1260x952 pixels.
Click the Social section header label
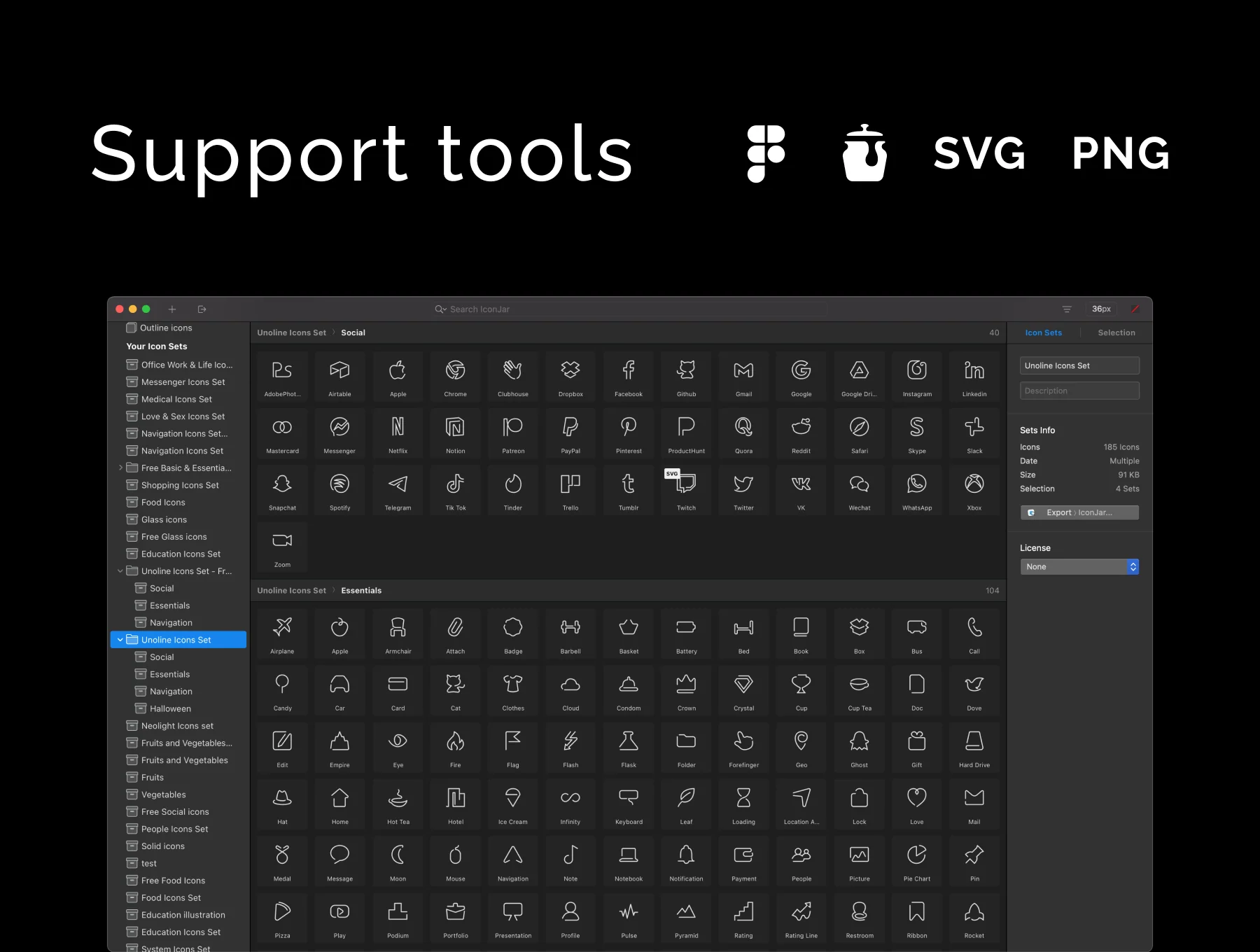pos(353,332)
